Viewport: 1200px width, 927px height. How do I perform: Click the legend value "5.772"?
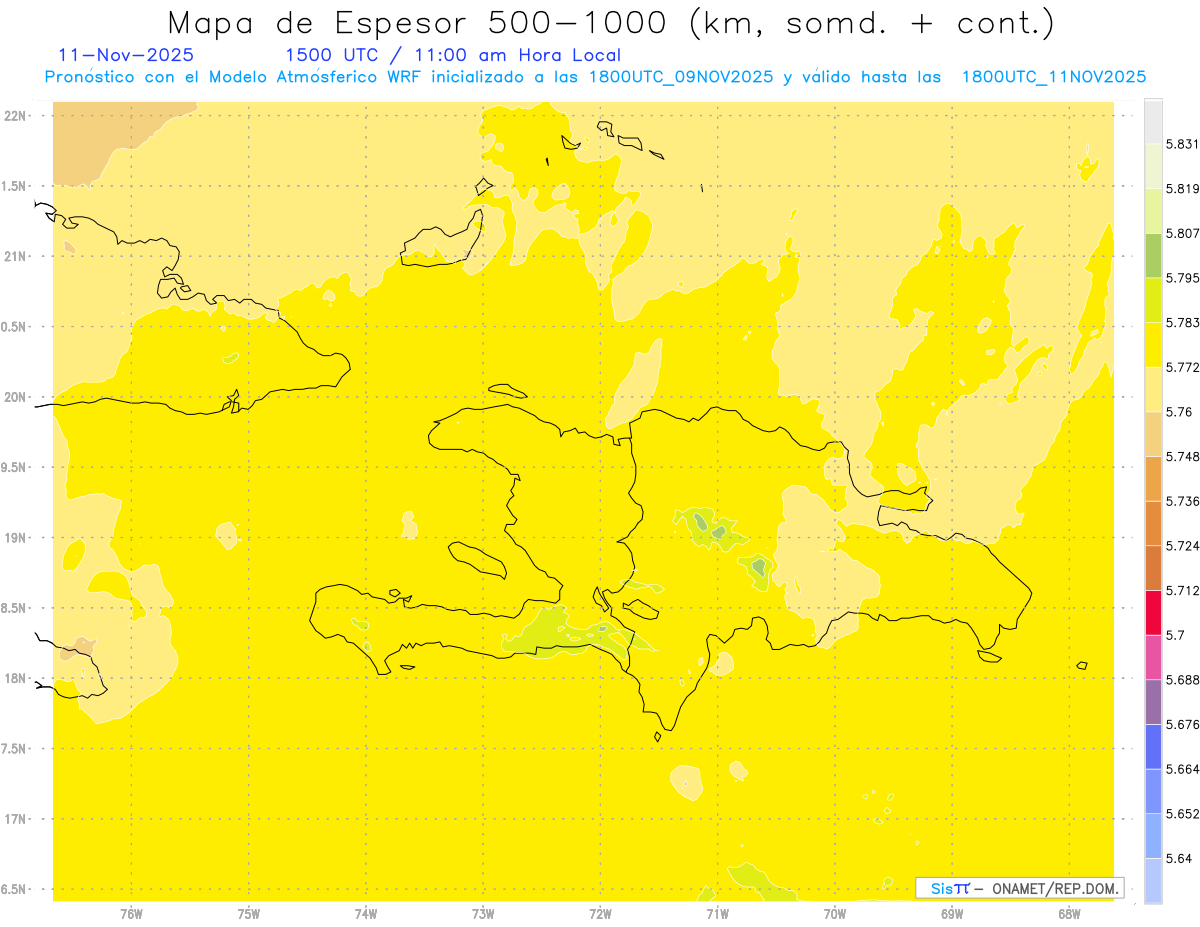pos(1182,367)
